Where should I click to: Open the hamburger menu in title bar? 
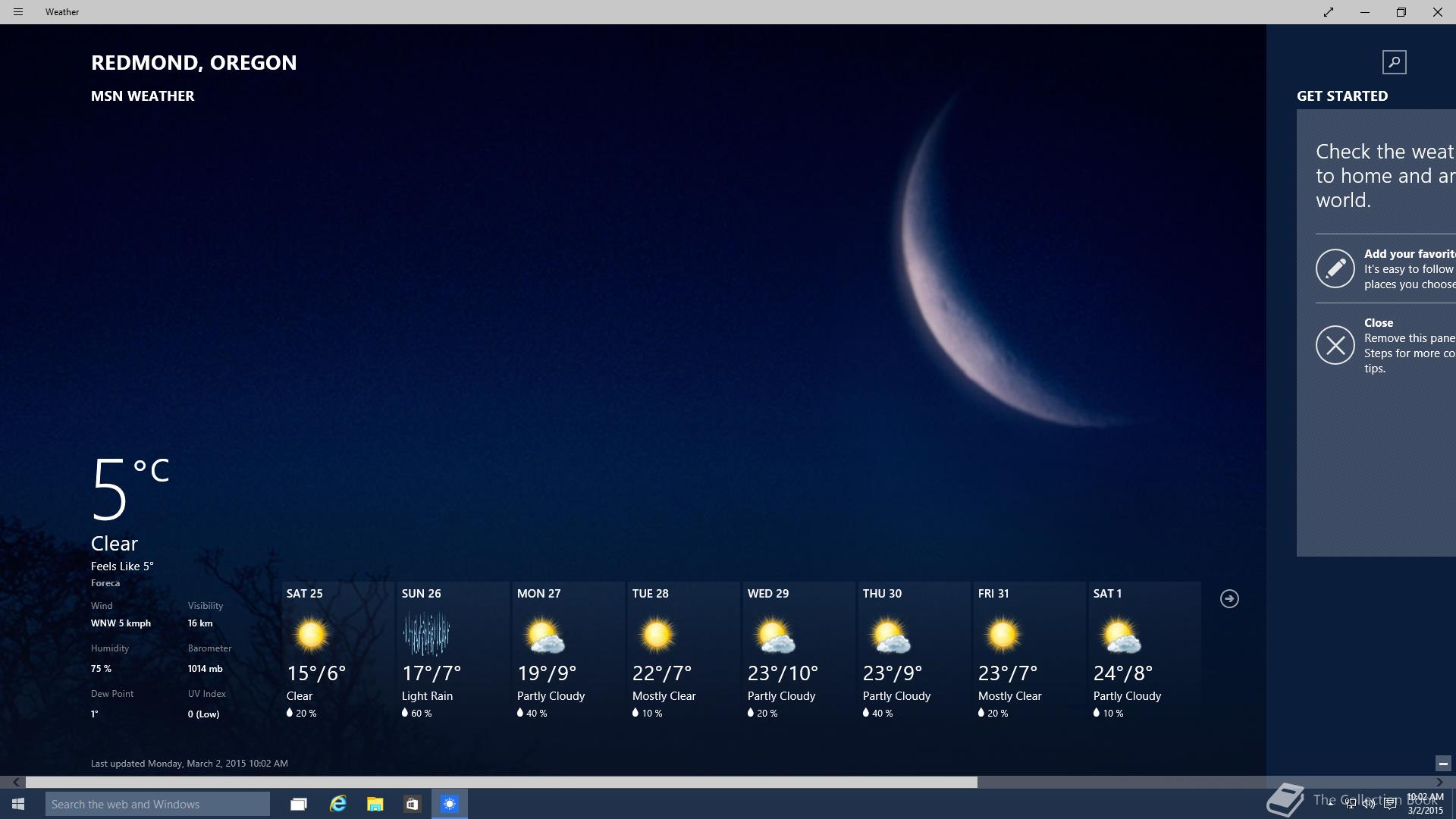(18, 12)
